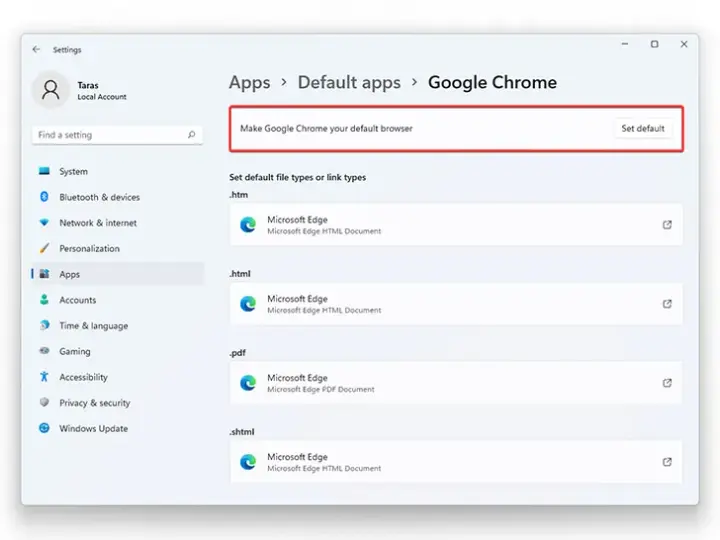Image resolution: width=720 pixels, height=540 pixels.
Task: Click the Gaming controller icon
Action: 44,351
